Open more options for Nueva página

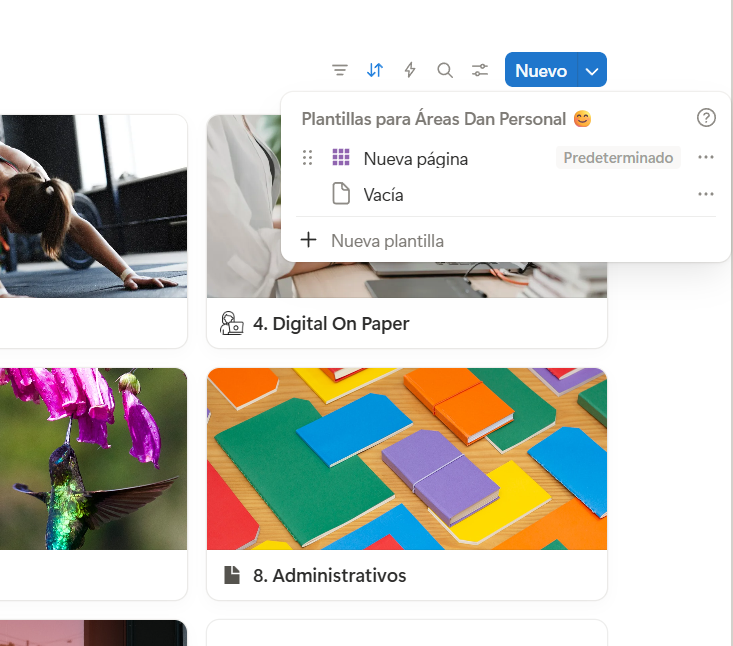[705, 158]
